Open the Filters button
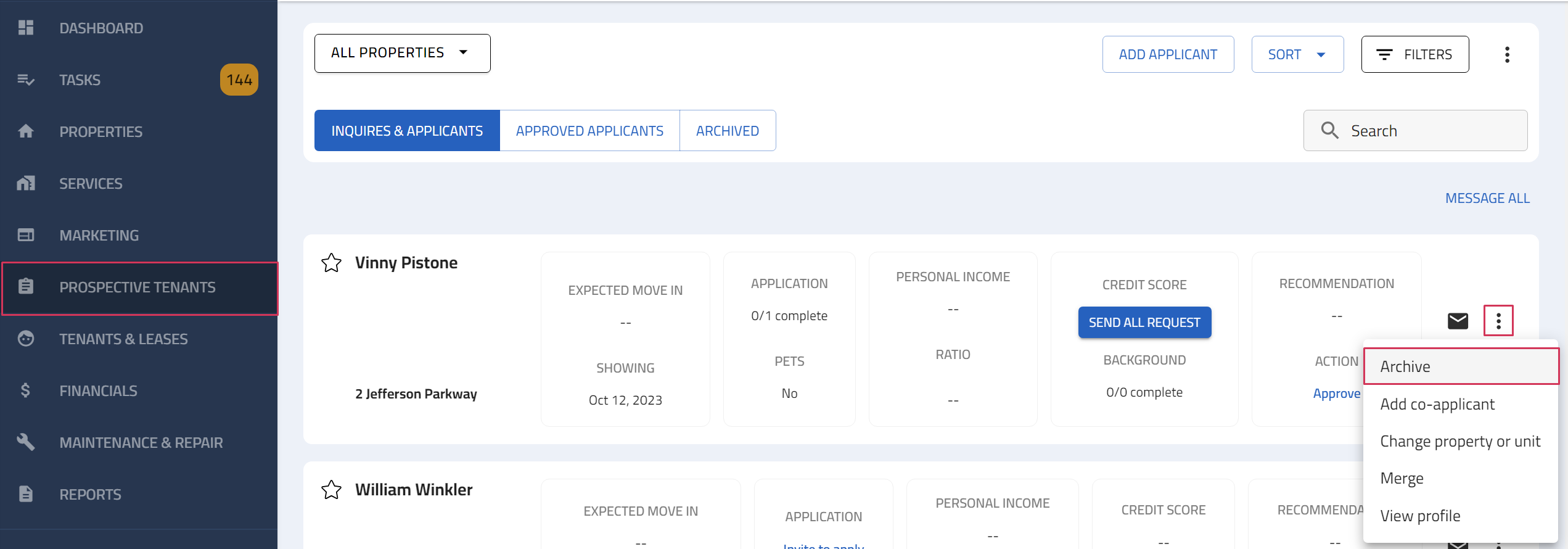Screen dimensions: 1568x549 [x=1415, y=54]
